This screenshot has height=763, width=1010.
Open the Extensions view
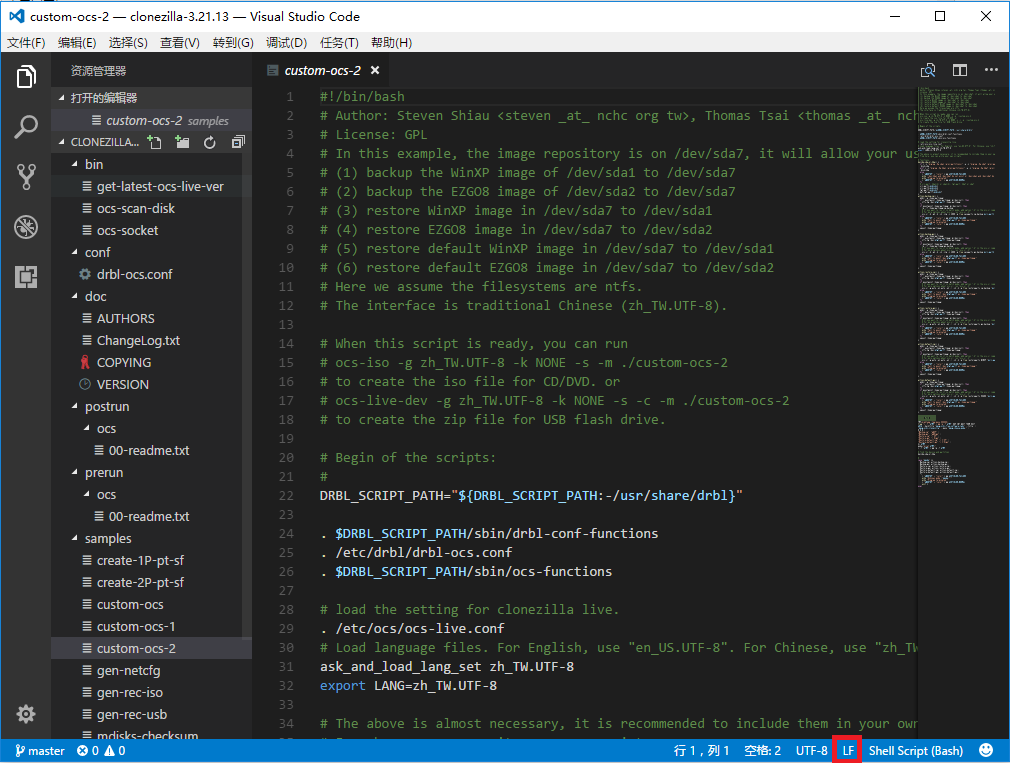pyautogui.click(x=26, y=277)
